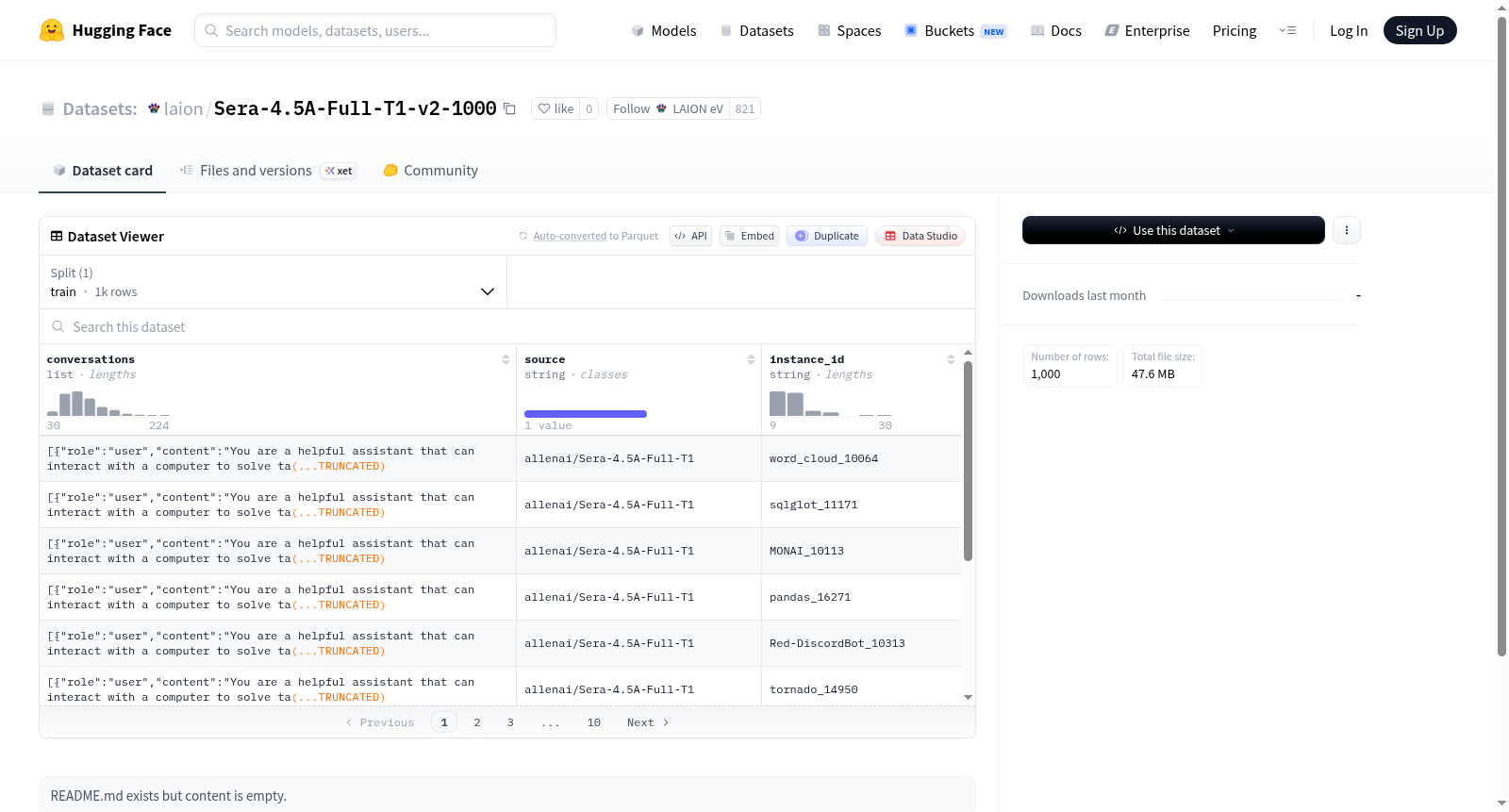Screen dimensions: 1509x812
Task: Open the Buckets page
Action: tap(955, 30)
